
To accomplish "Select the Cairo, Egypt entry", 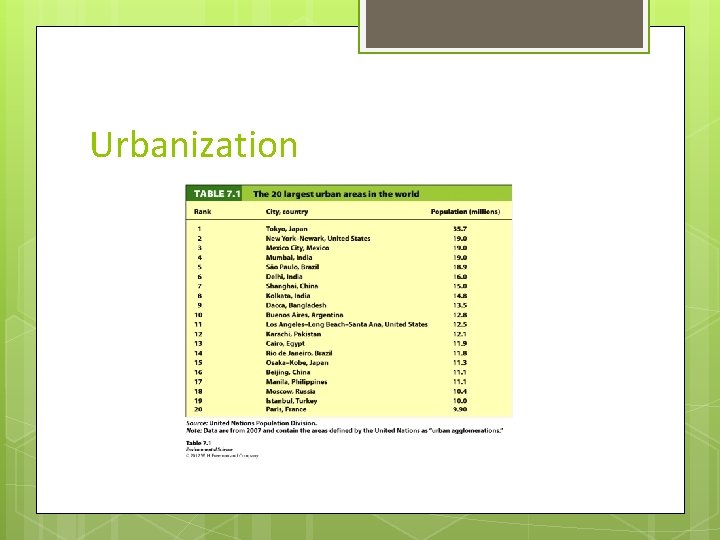I will click(285, 343).
